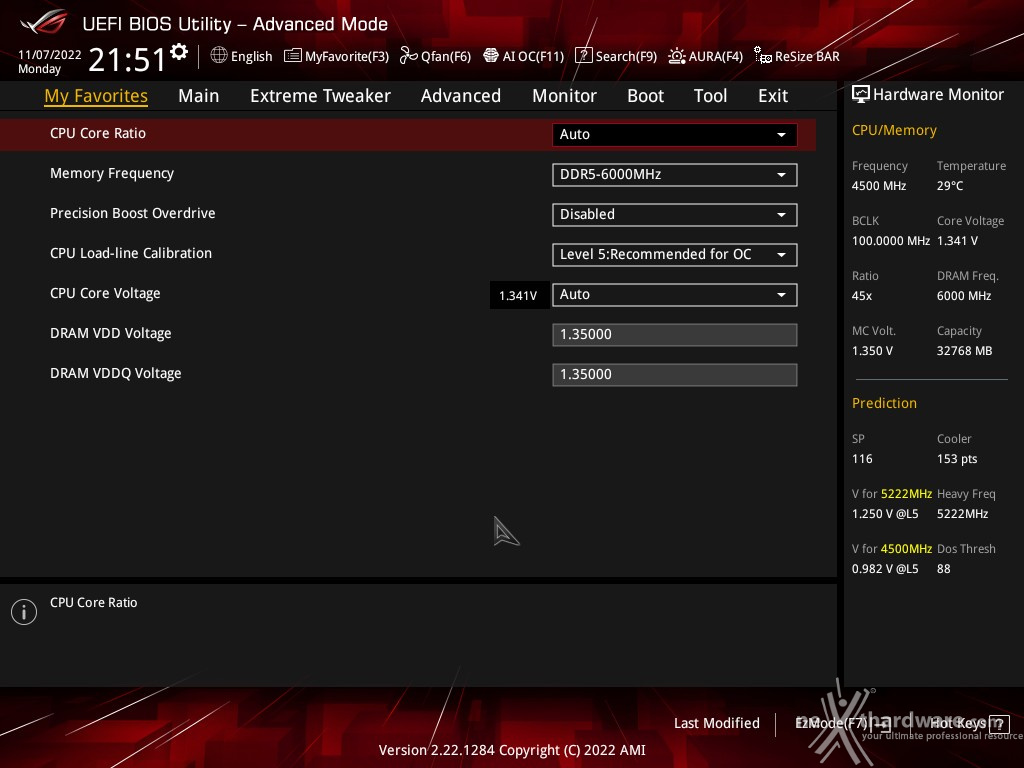This screenshot has height=768, width=1024.
Task: Open Exit tab
Action: 773,96
